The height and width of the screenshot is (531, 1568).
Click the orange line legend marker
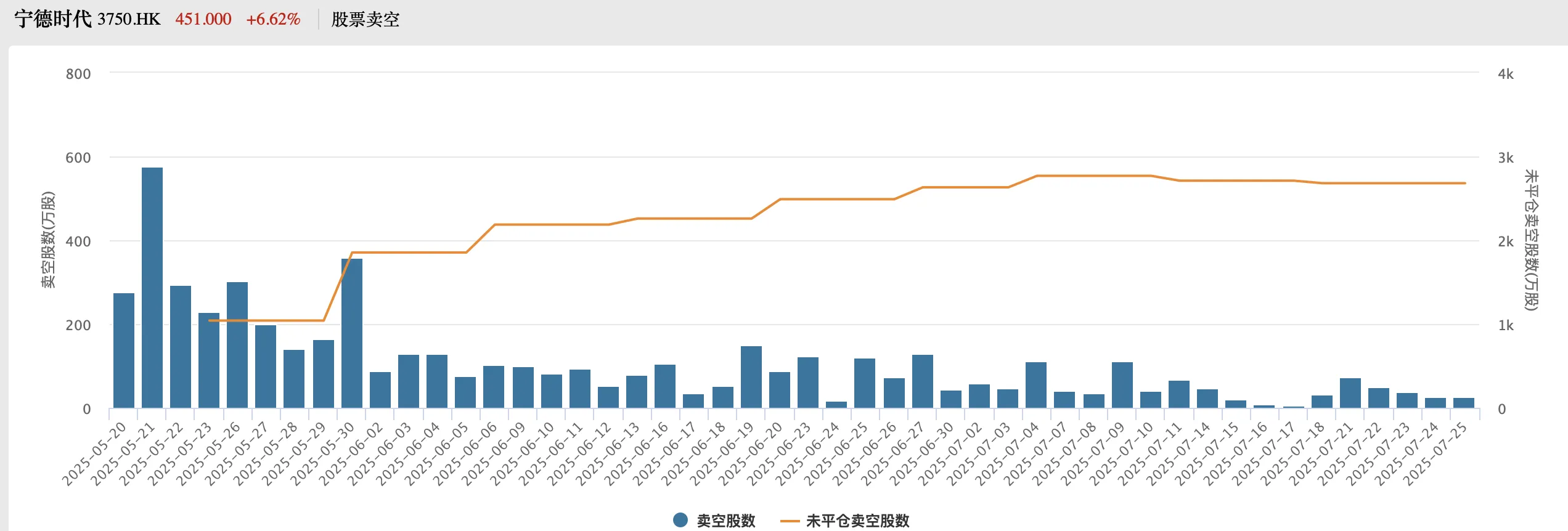[x=790, y=521]
